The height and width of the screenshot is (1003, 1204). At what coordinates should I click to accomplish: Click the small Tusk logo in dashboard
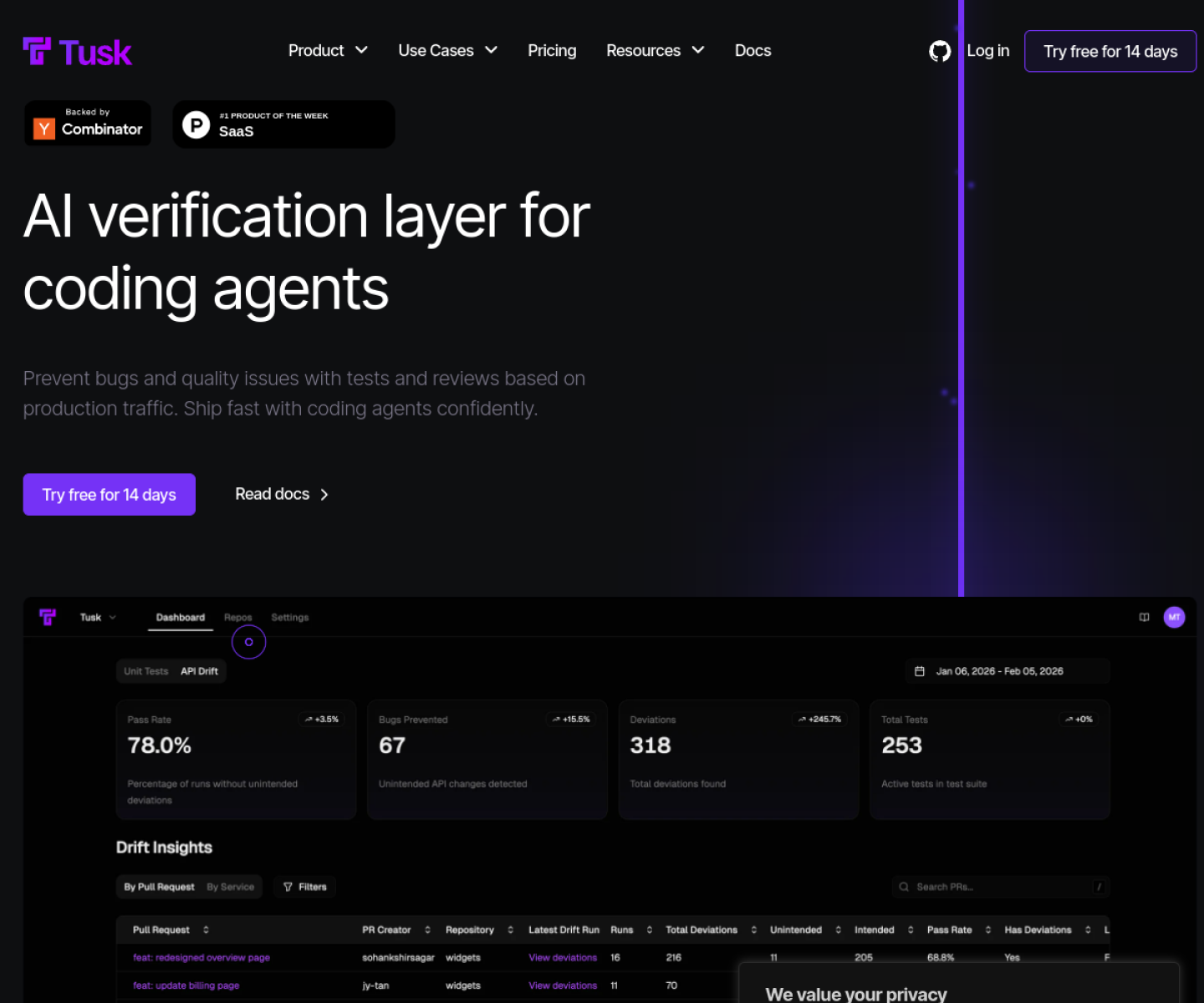(x=48, y=617)
